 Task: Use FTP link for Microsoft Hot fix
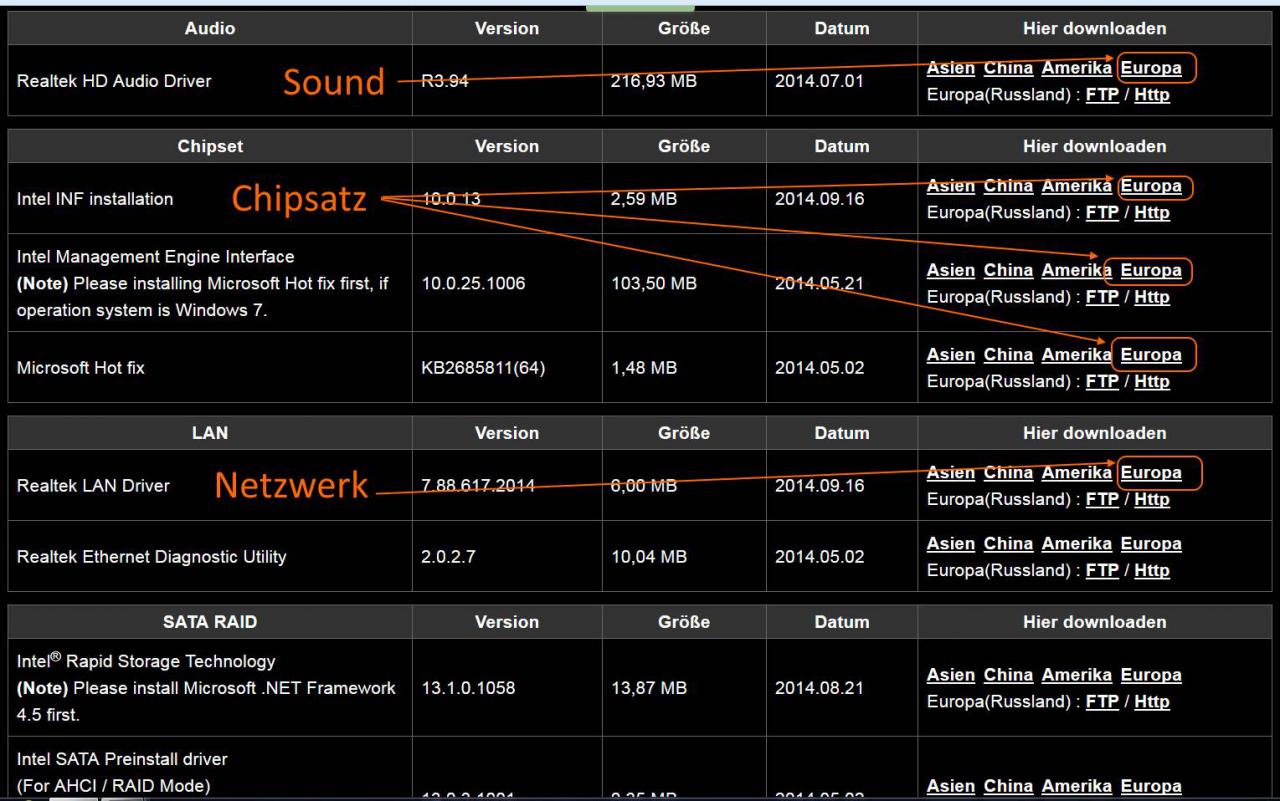tap(1102, 382)
